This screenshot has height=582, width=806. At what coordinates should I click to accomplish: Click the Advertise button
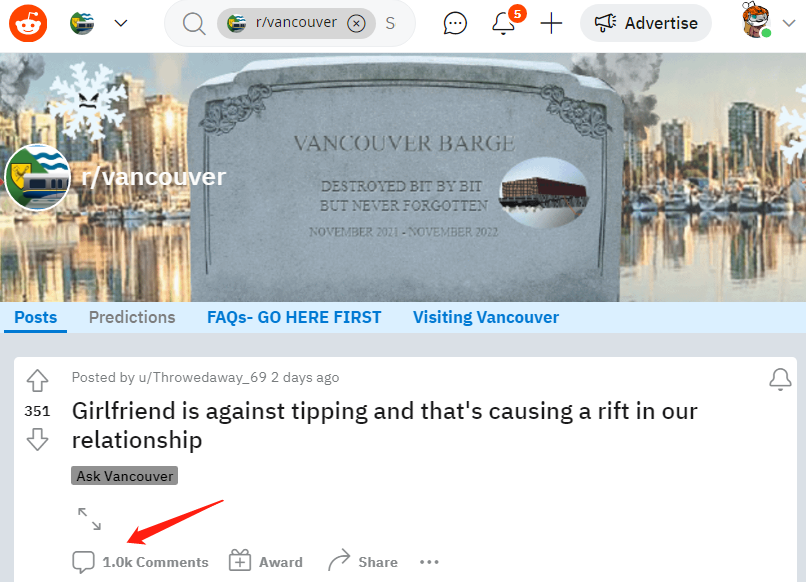[646, 23]
